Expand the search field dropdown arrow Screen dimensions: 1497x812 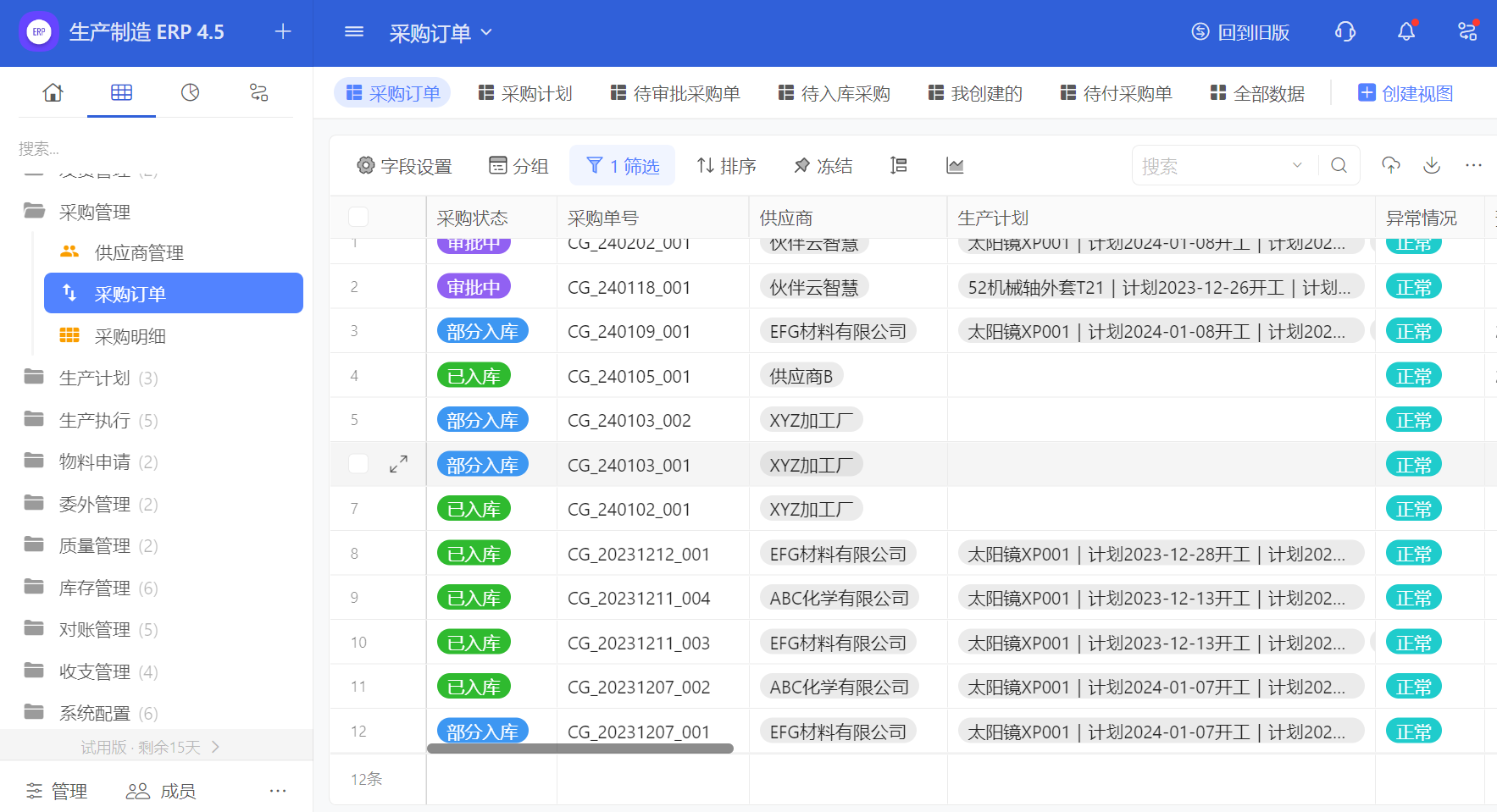1296,166
